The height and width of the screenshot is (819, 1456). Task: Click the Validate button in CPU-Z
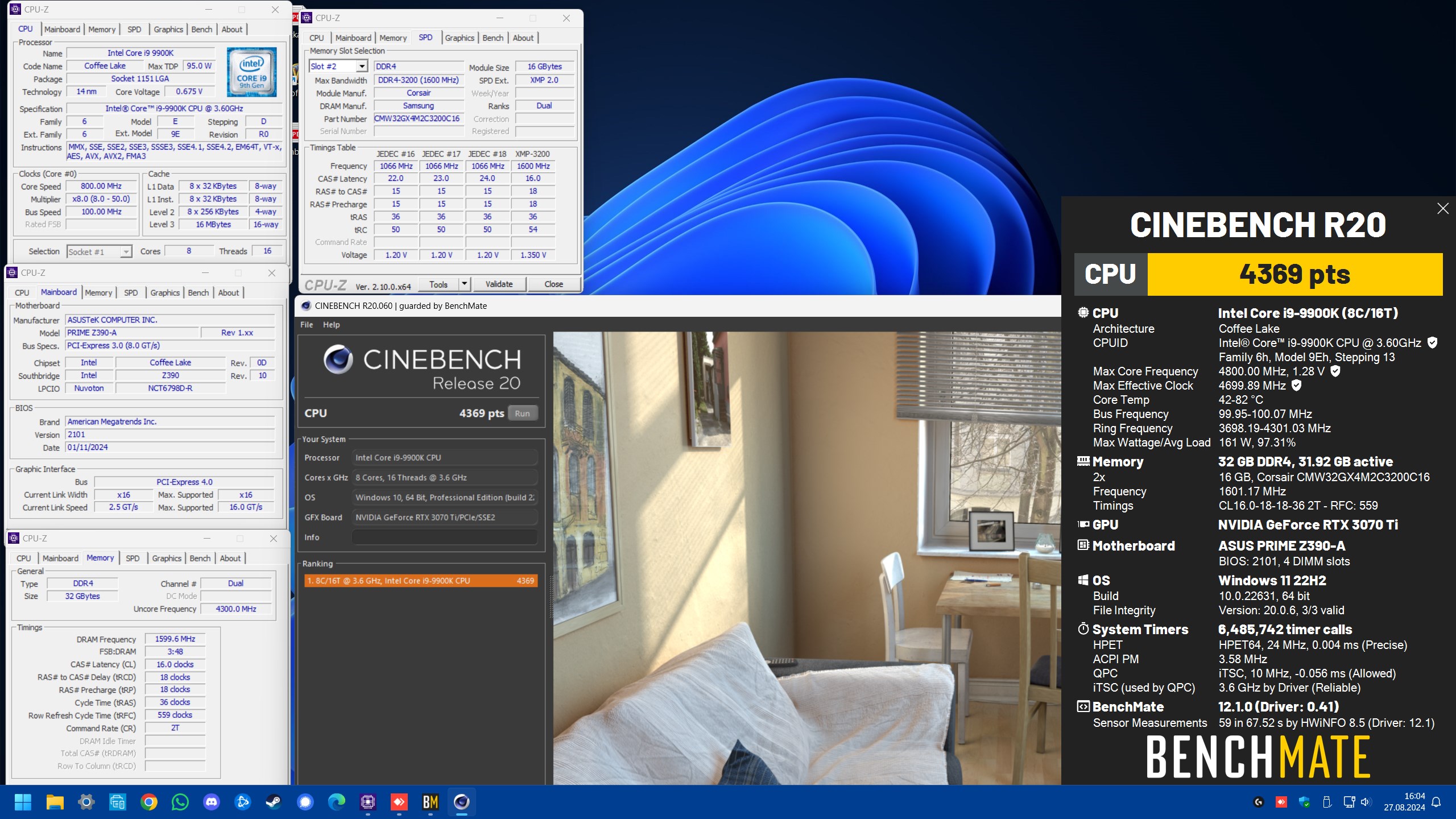(499, 284)
